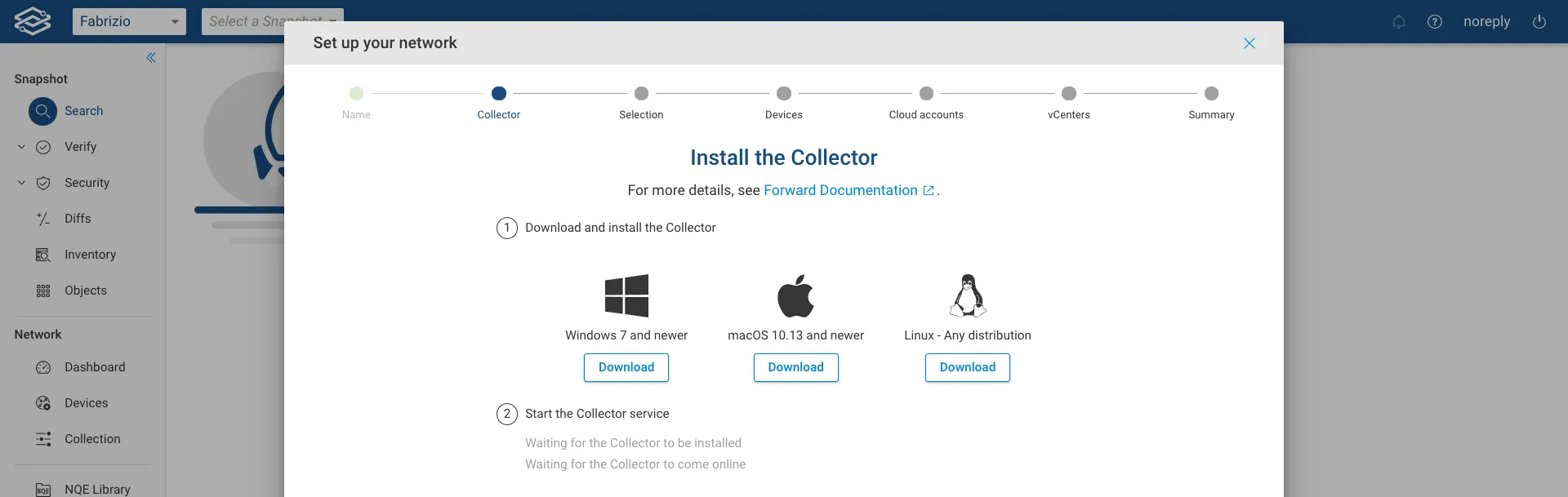Expand the Security section chevron
Image resolution: width=1568 pixels, height=497 pixels.
22,183
